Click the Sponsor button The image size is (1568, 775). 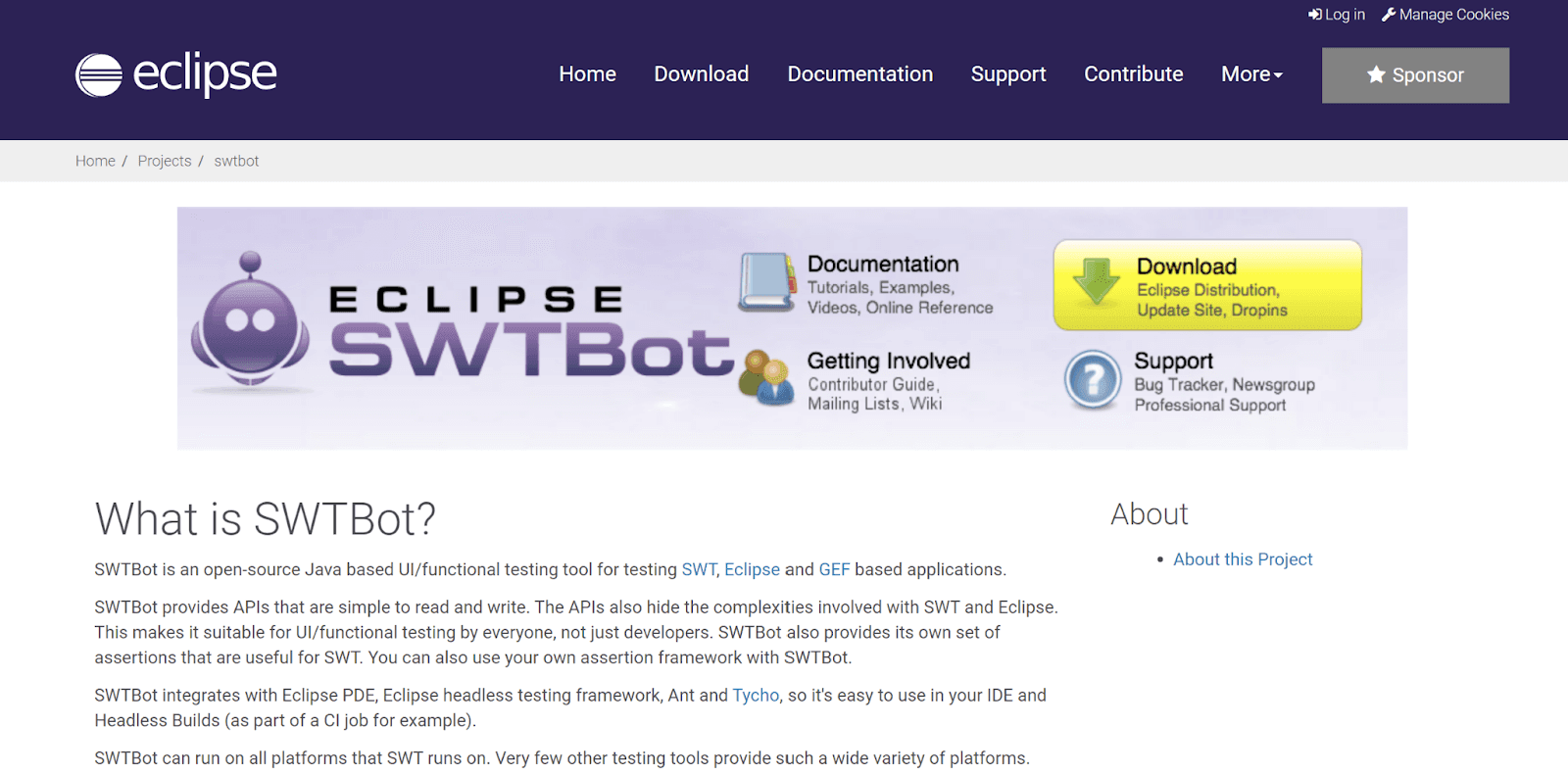coord(1415,75)
